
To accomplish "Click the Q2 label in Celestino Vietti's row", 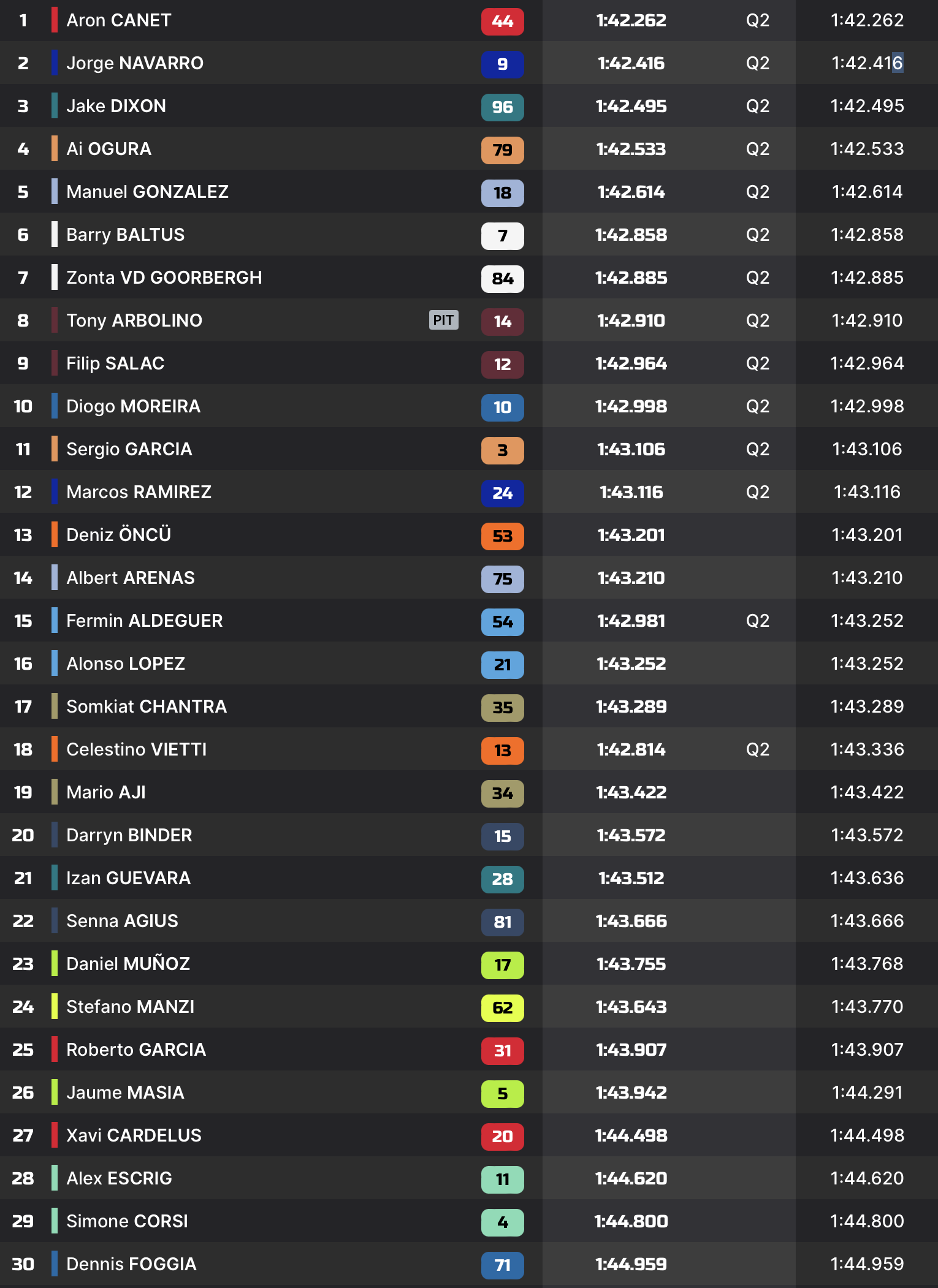I will click(x=757, y=749).
